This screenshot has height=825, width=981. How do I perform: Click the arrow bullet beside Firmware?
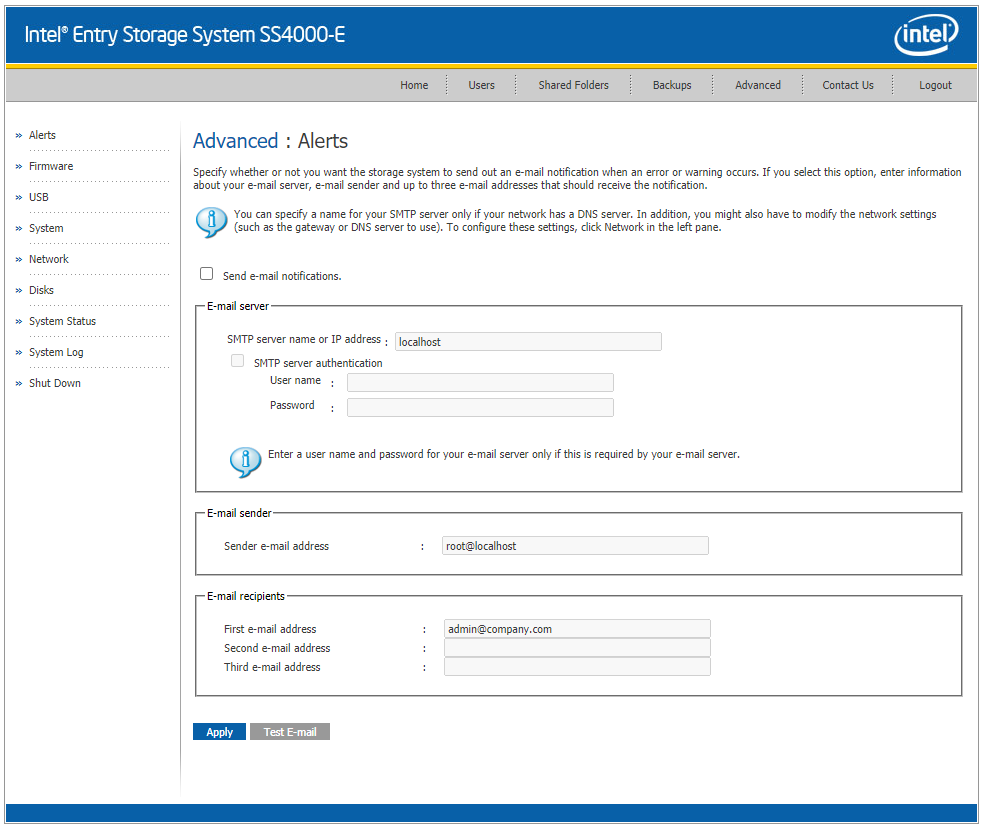coord(19,167)
